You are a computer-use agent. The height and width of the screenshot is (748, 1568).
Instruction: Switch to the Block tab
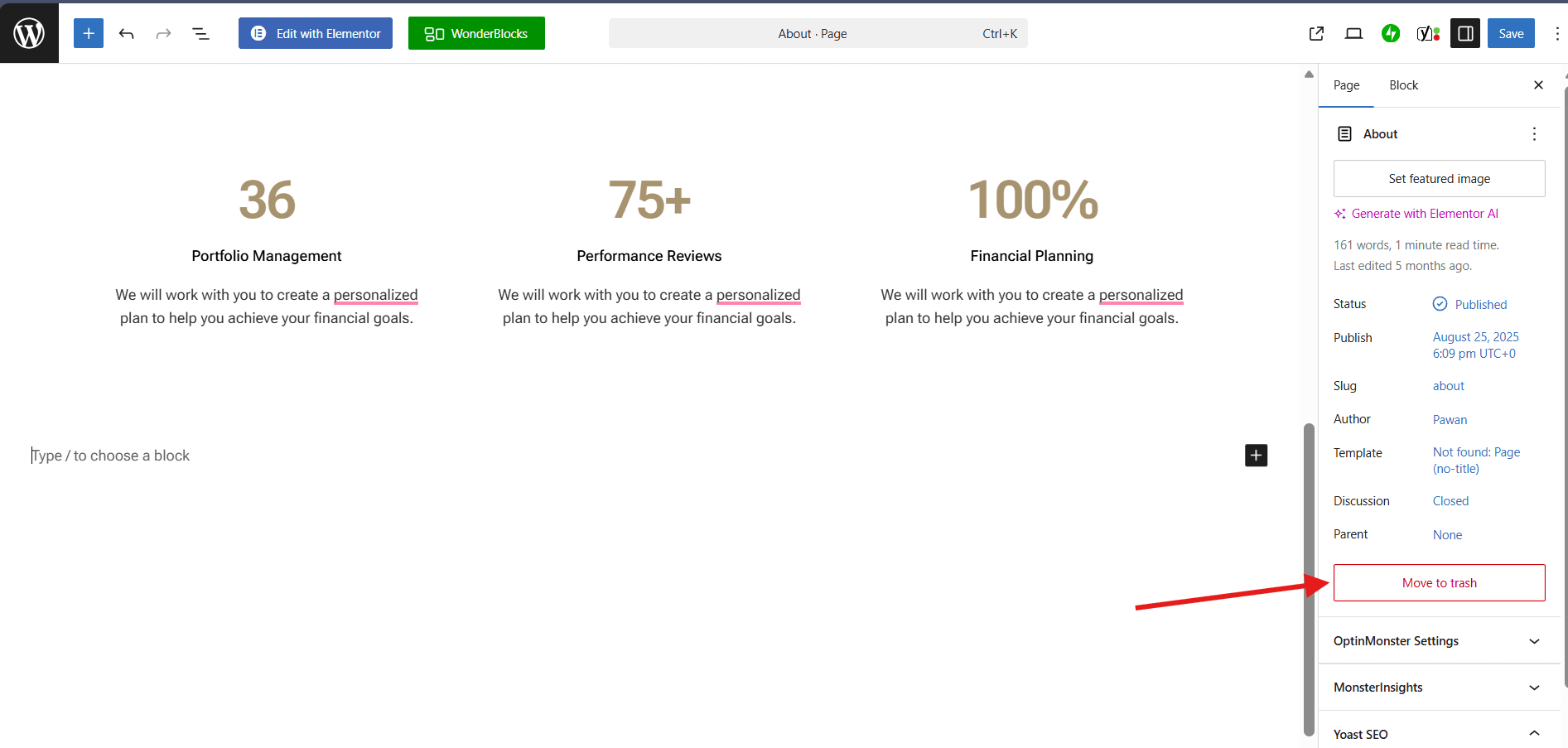click(1403, 85)
